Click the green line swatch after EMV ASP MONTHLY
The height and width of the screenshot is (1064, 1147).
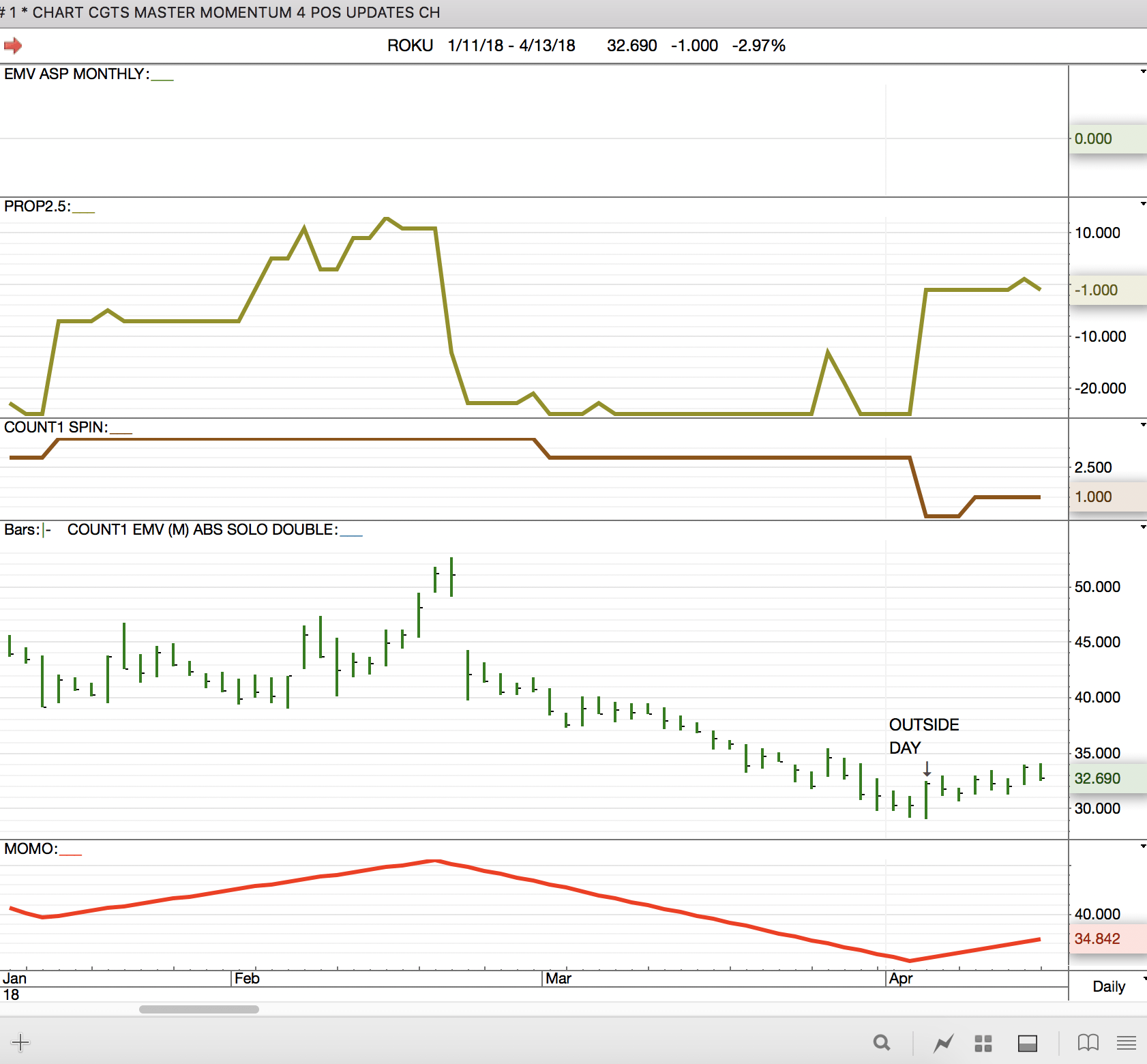pos(162,79)
